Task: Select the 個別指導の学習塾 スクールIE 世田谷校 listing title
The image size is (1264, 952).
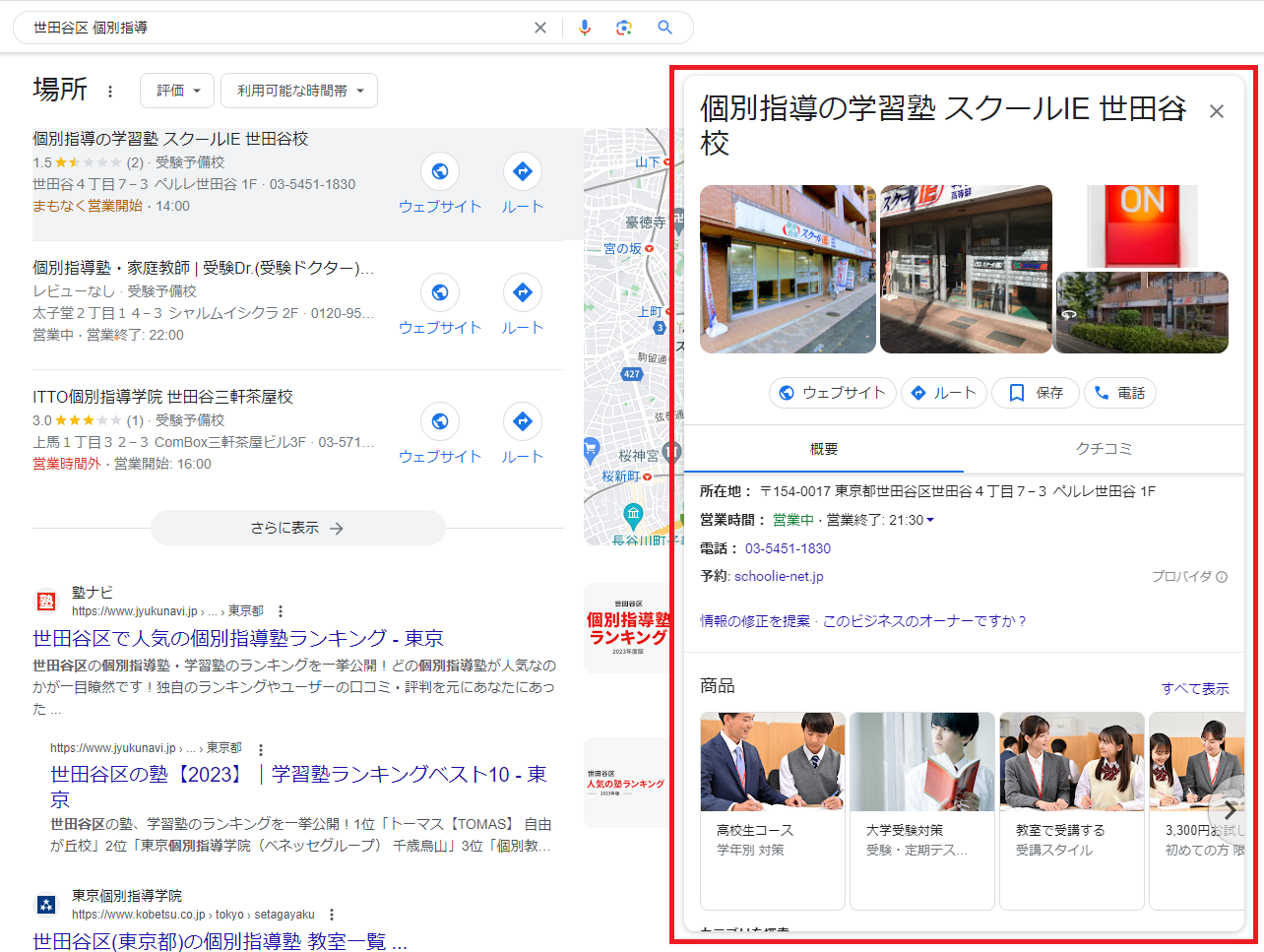Action: (170, 139)
